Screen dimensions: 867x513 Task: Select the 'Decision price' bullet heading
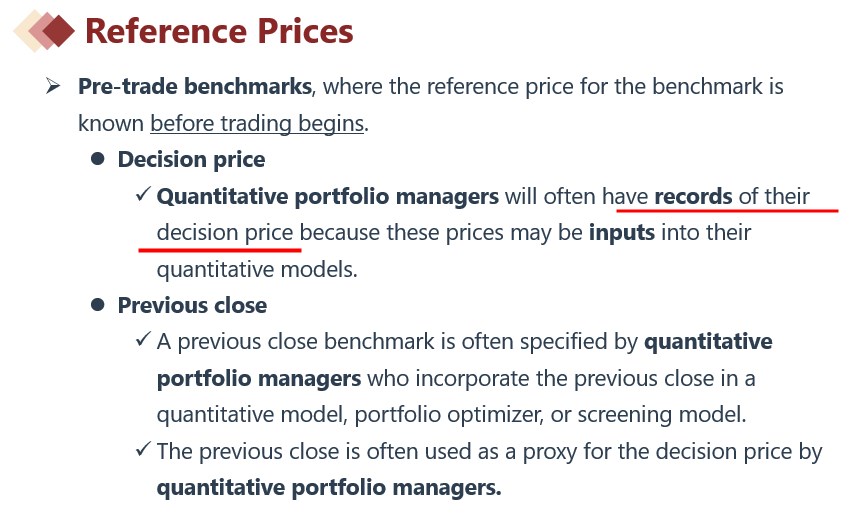(x=191, y=159)
